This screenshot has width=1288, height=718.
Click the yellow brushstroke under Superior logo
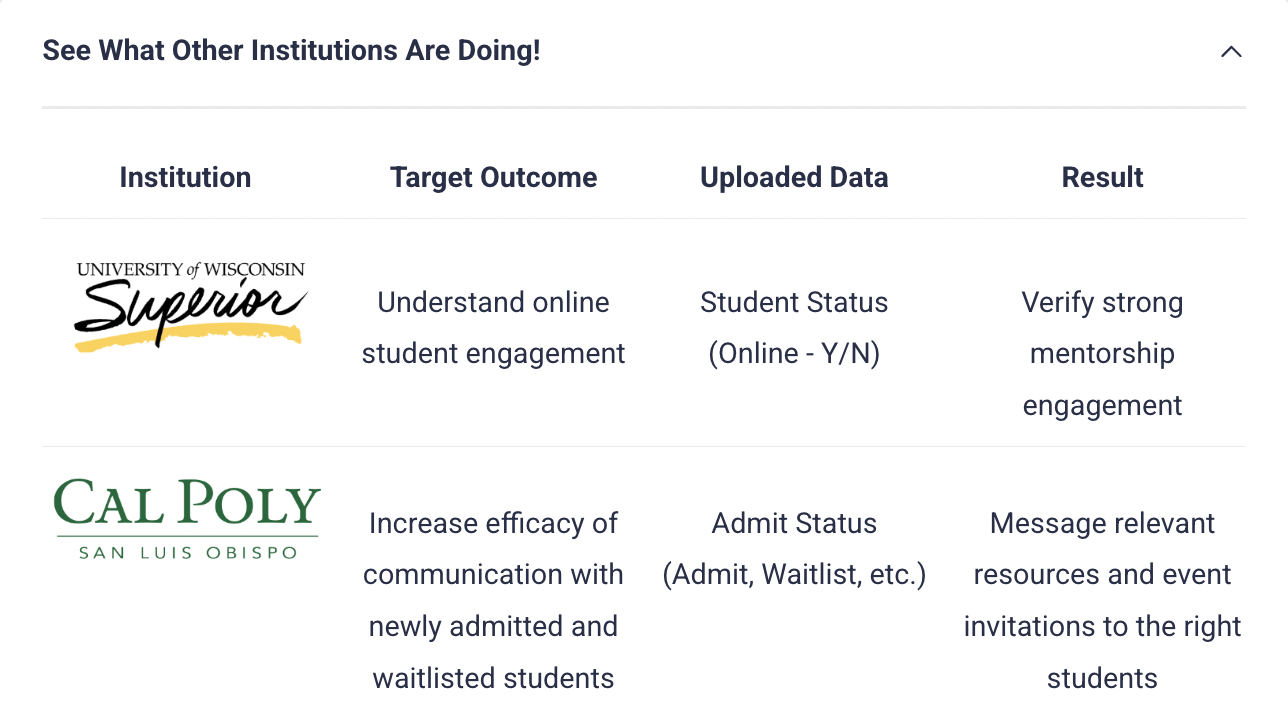[x=190, y=338]
